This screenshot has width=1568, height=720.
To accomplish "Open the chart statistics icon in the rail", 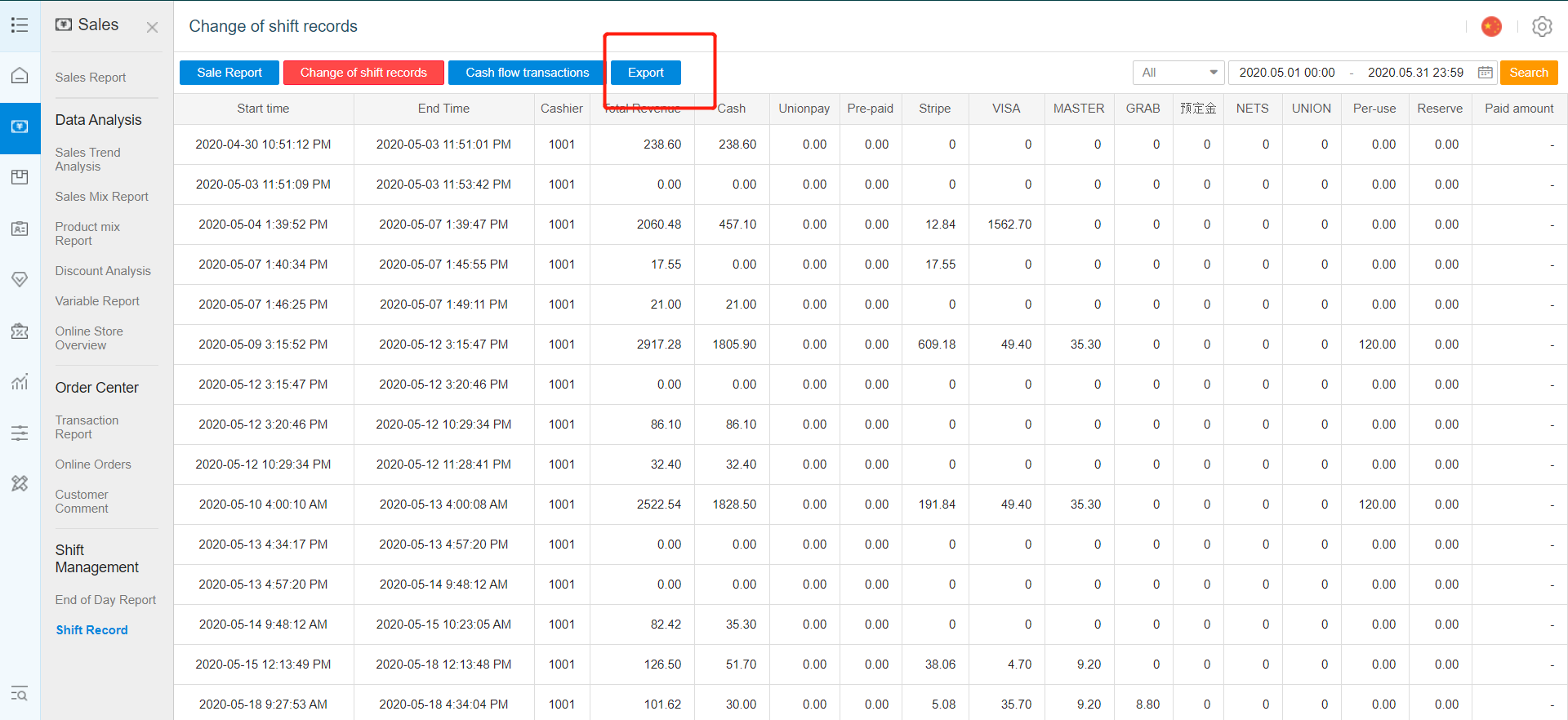I will tap(20, 381).
